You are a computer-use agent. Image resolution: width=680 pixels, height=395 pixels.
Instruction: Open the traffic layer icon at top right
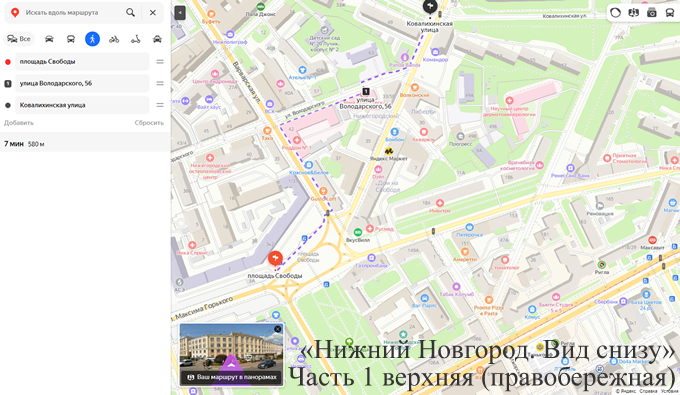click(x=615, y=13)
